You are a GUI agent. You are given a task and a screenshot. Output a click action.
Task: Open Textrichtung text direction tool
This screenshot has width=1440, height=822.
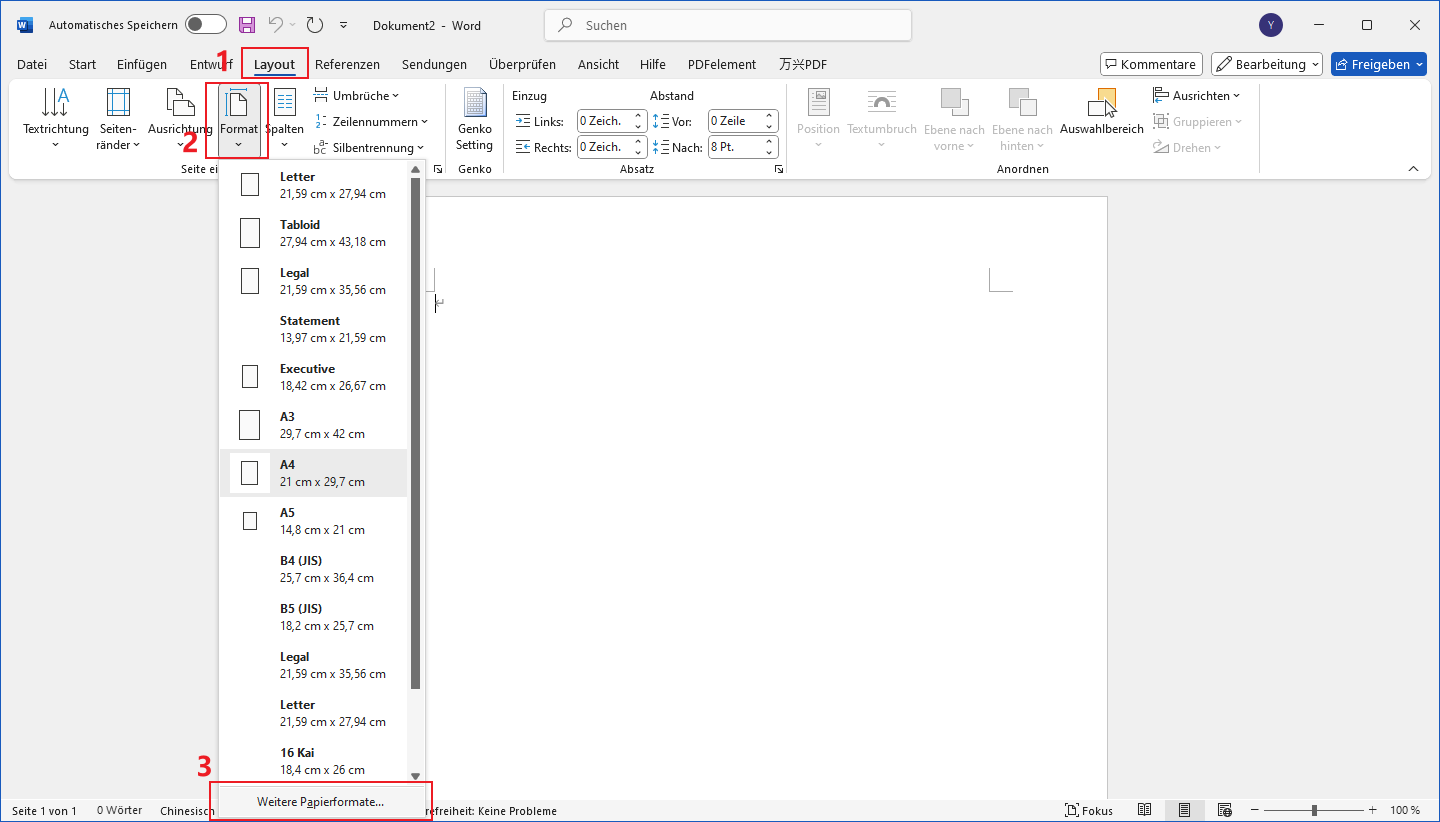coord(56,119)
